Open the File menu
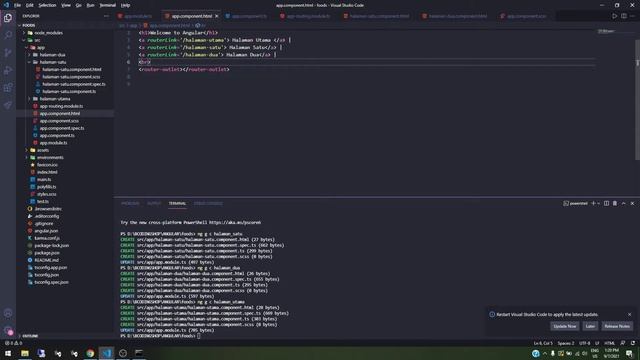The height and width of the screenshot is (360, 640). coord(17,5)
